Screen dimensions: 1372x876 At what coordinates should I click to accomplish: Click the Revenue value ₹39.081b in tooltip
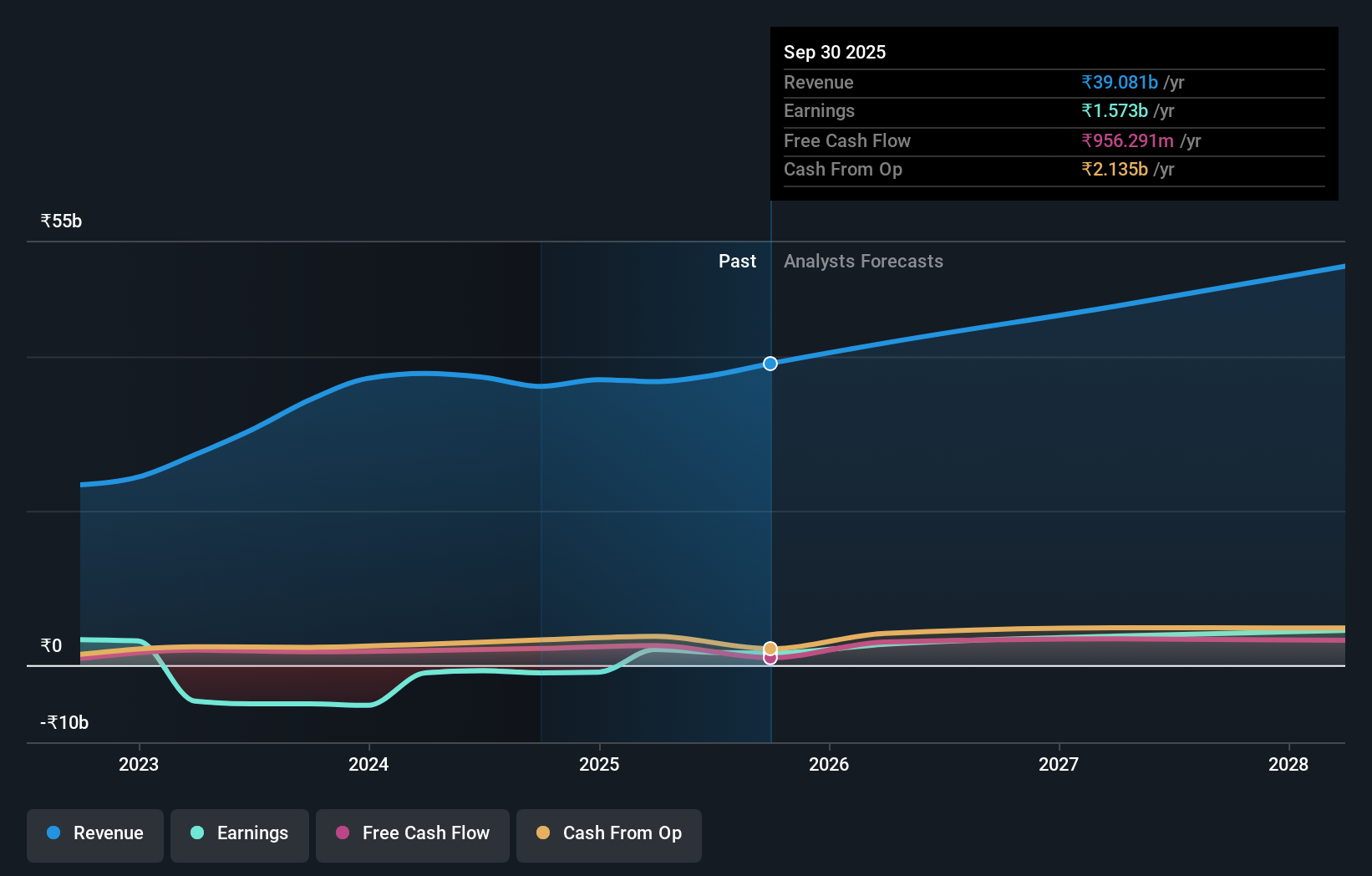1120,82
